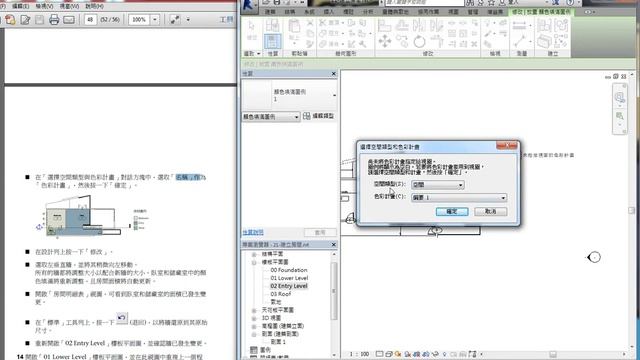Click Visual Style icon in view control bar
Screen dimensions: 640x360
point(388,354)
